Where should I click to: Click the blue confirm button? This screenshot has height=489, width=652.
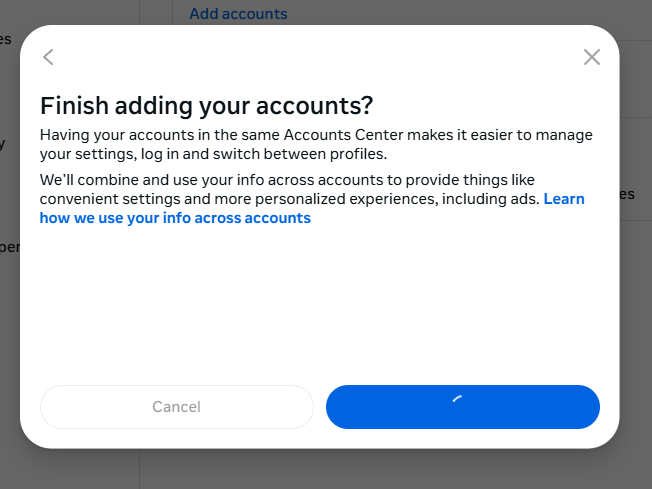click(x=520, y=407)
